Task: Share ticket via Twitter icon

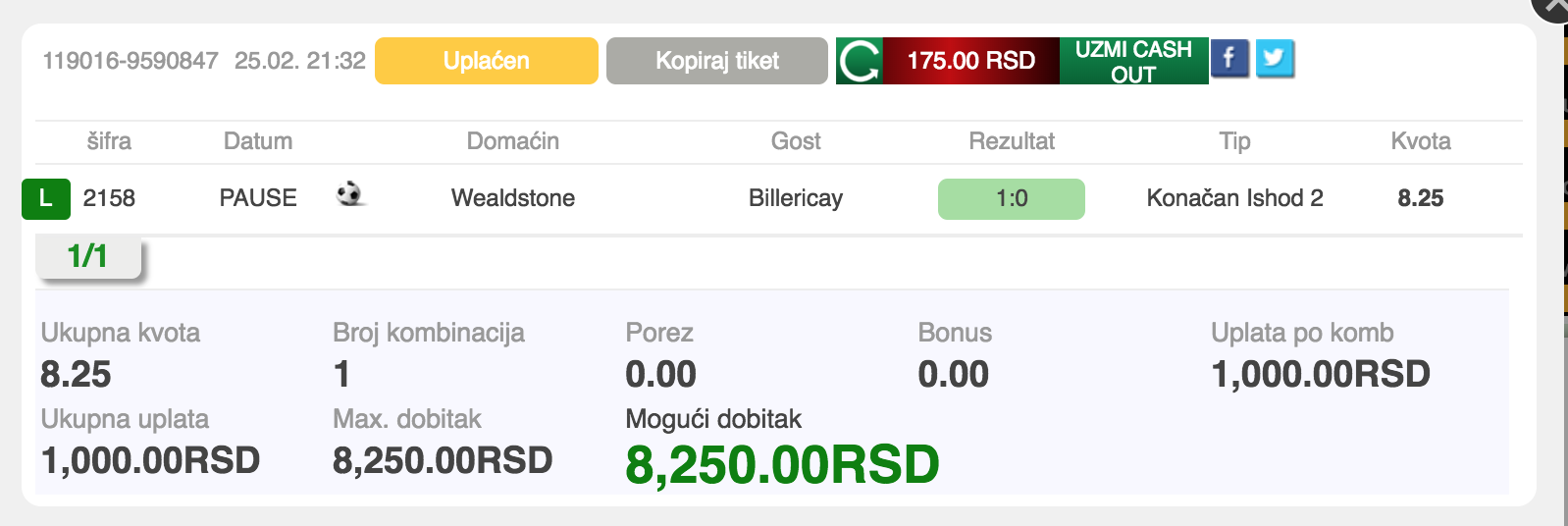Action: click(x=1275, y=59)
